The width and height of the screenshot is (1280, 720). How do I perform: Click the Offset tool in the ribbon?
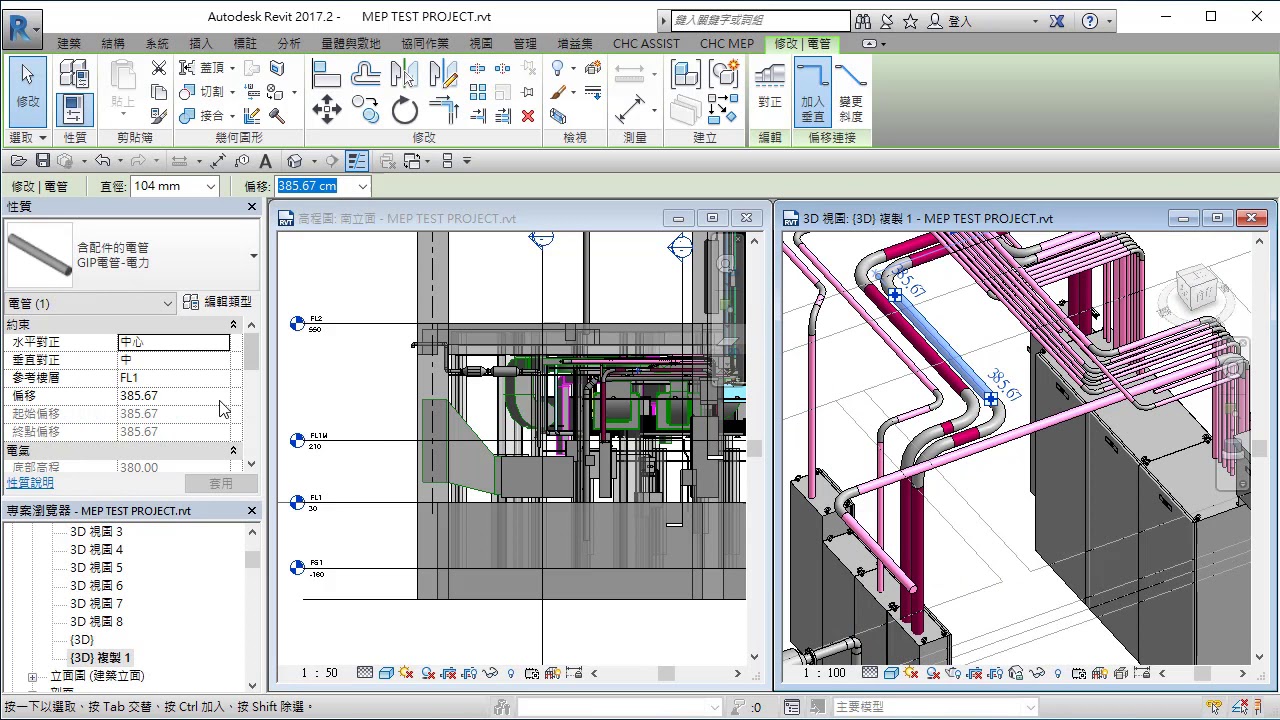[366, 73]
